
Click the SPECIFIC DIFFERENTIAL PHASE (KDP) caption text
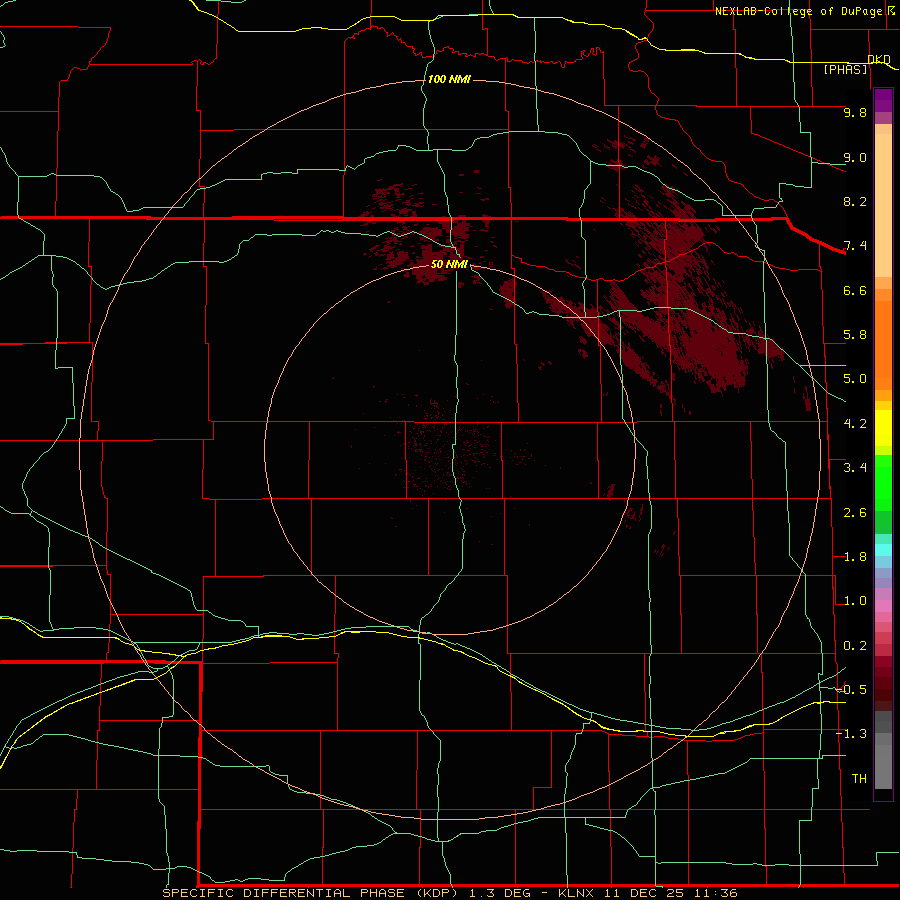tap(310, 893)
